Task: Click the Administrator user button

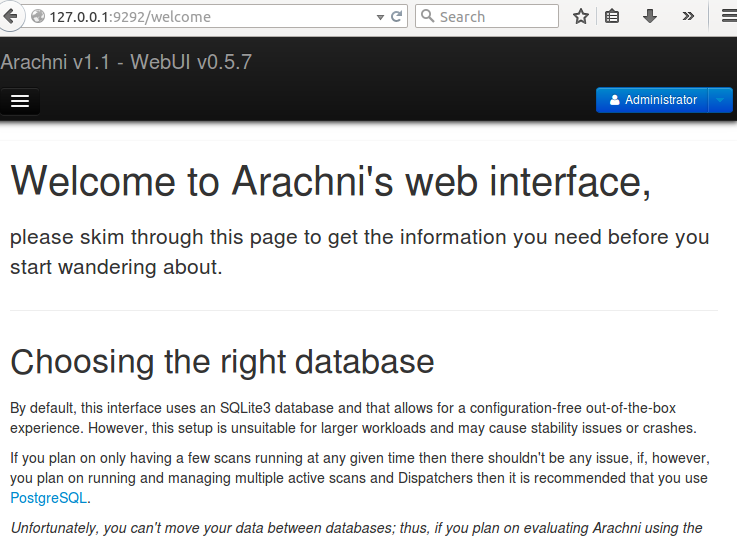Action: point(652,100)
